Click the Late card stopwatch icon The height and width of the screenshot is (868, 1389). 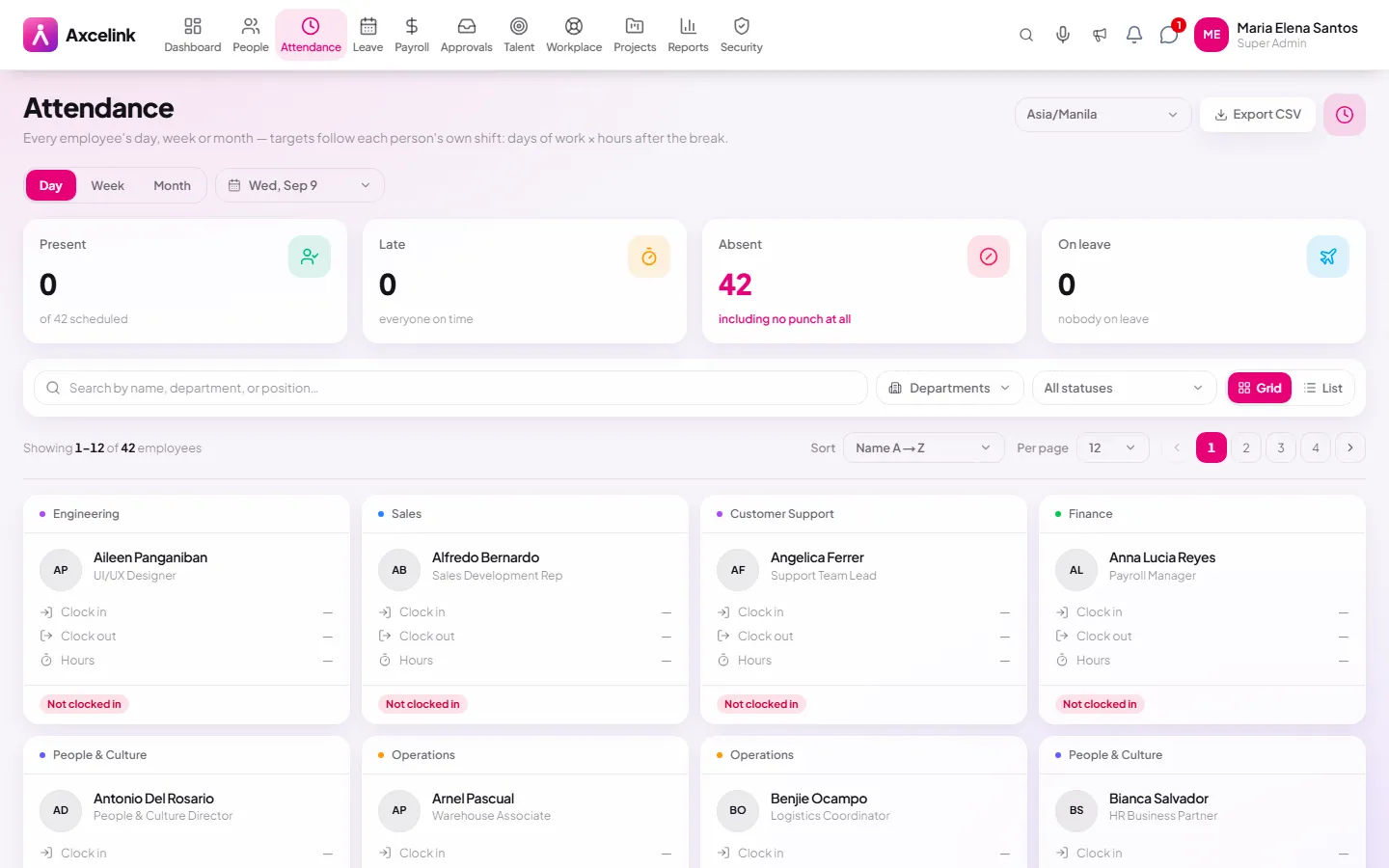click(x=649, y=257)
